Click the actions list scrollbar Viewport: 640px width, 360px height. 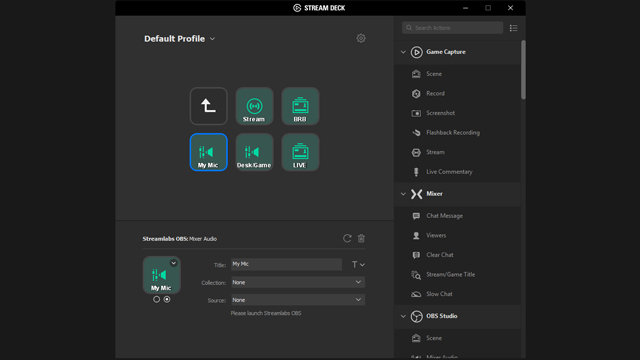(523, 69)
